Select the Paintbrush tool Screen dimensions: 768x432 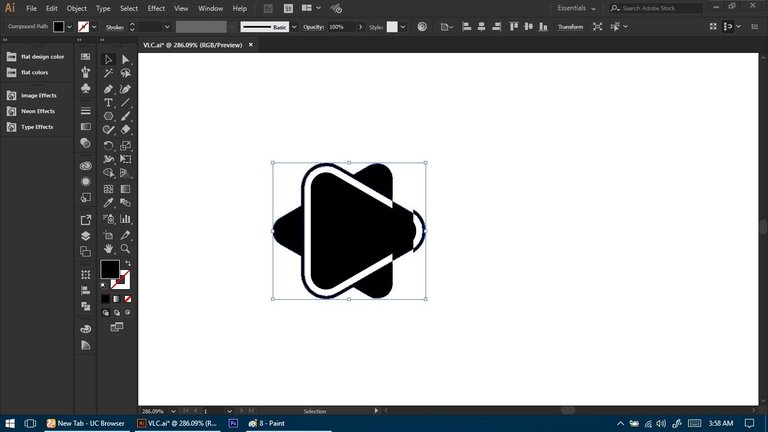[125, 117]
